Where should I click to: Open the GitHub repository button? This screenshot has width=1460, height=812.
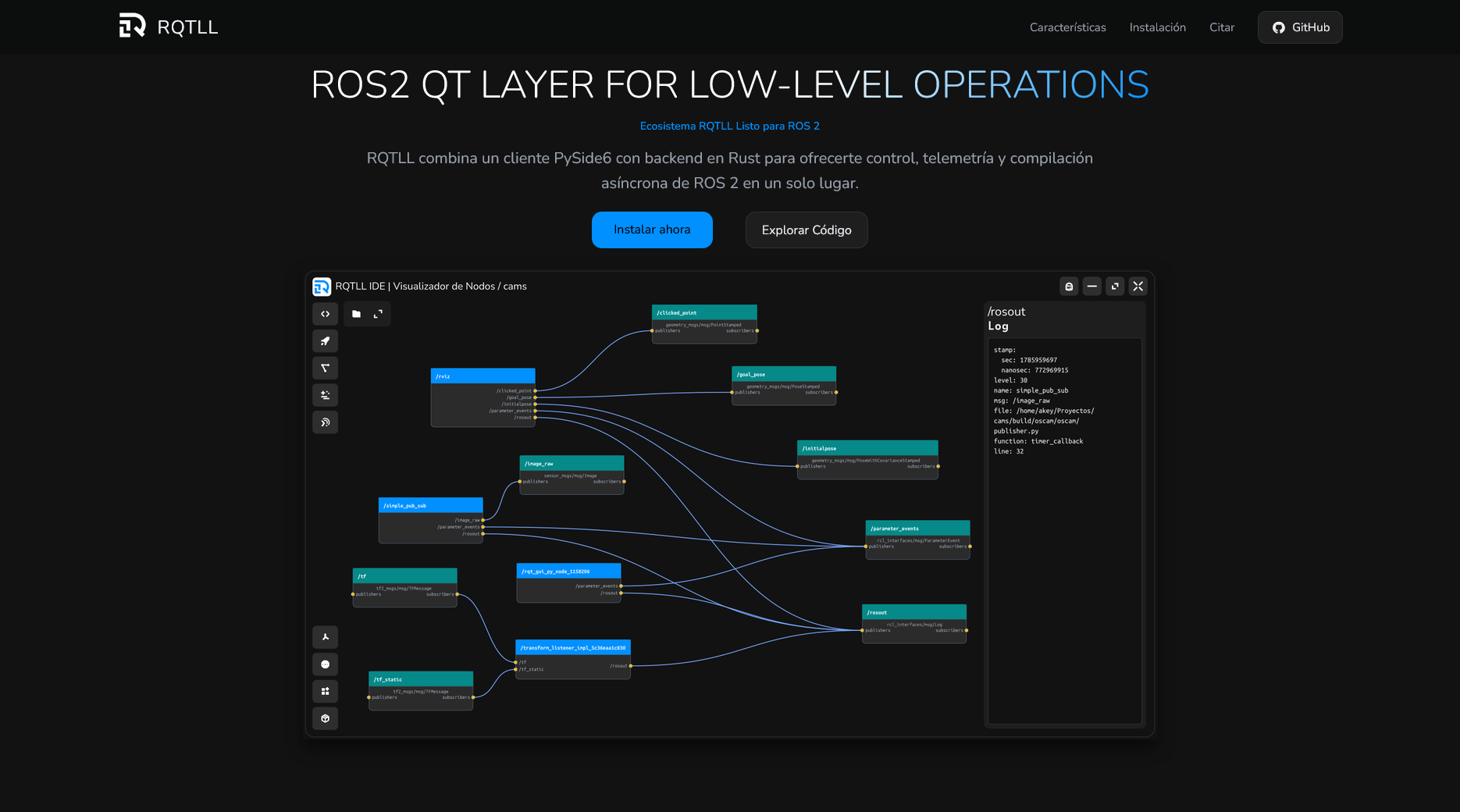(x=1300, y=27)
